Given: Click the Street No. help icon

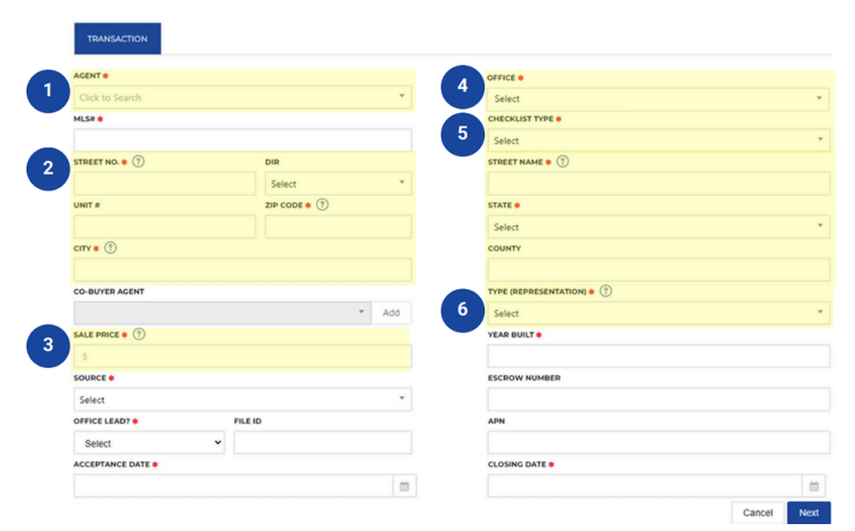Looking at the screenshot, I should coord(138,162).
